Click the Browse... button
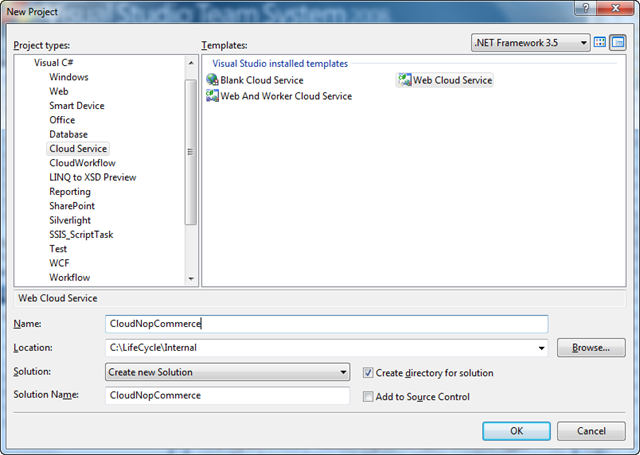Viewport: 640px width, 455px height. pyautogui.click(x=591, y=348)
